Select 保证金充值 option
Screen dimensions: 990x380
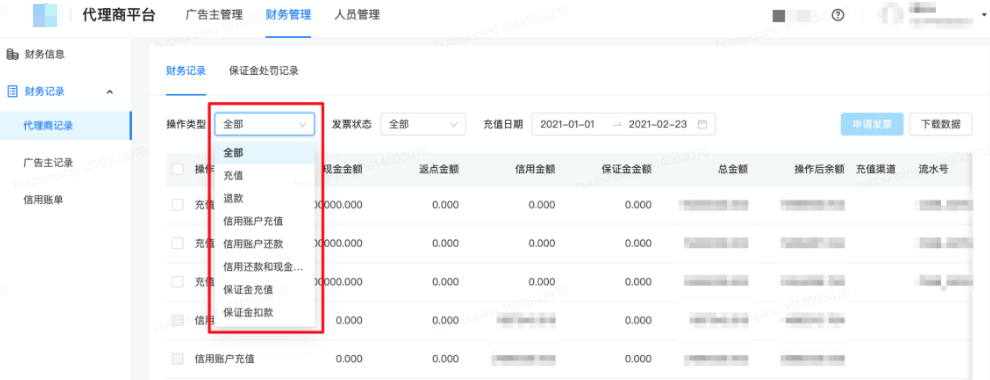click(265, 290)
